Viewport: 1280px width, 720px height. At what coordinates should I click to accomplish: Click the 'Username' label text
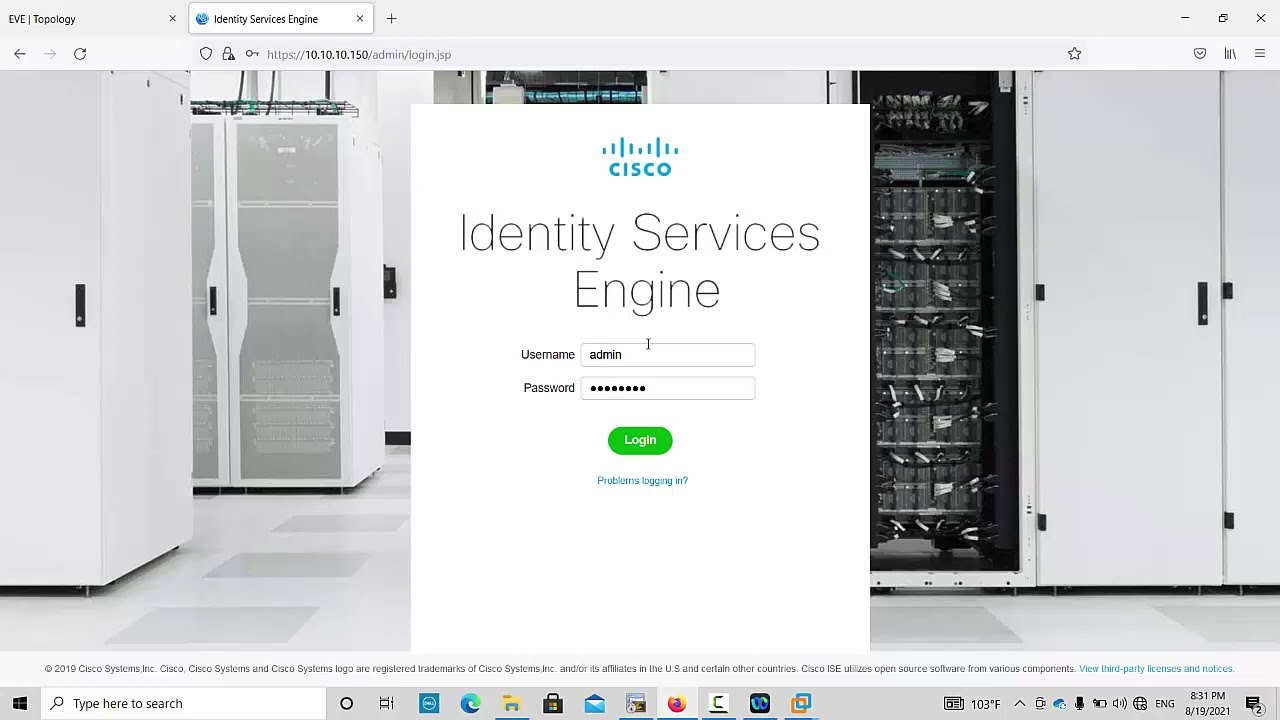[x=548, y=354]
